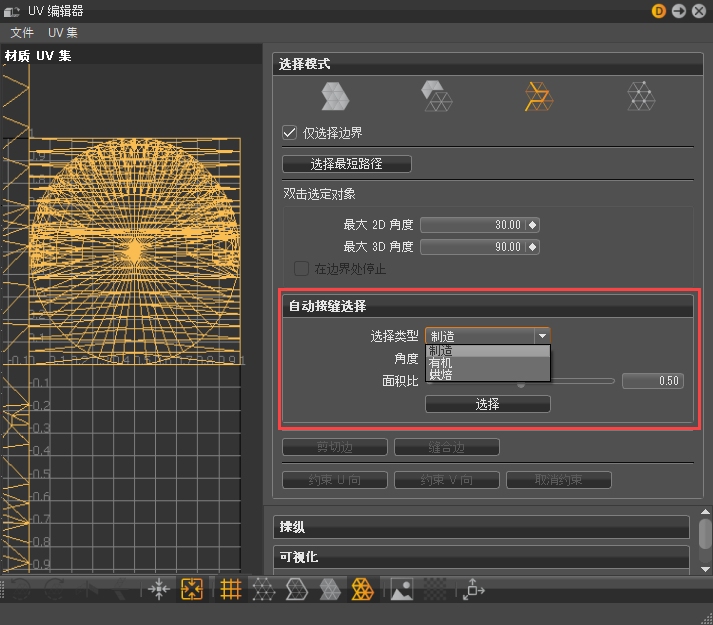Open the 选择类型 dropdown arrow

542,336
